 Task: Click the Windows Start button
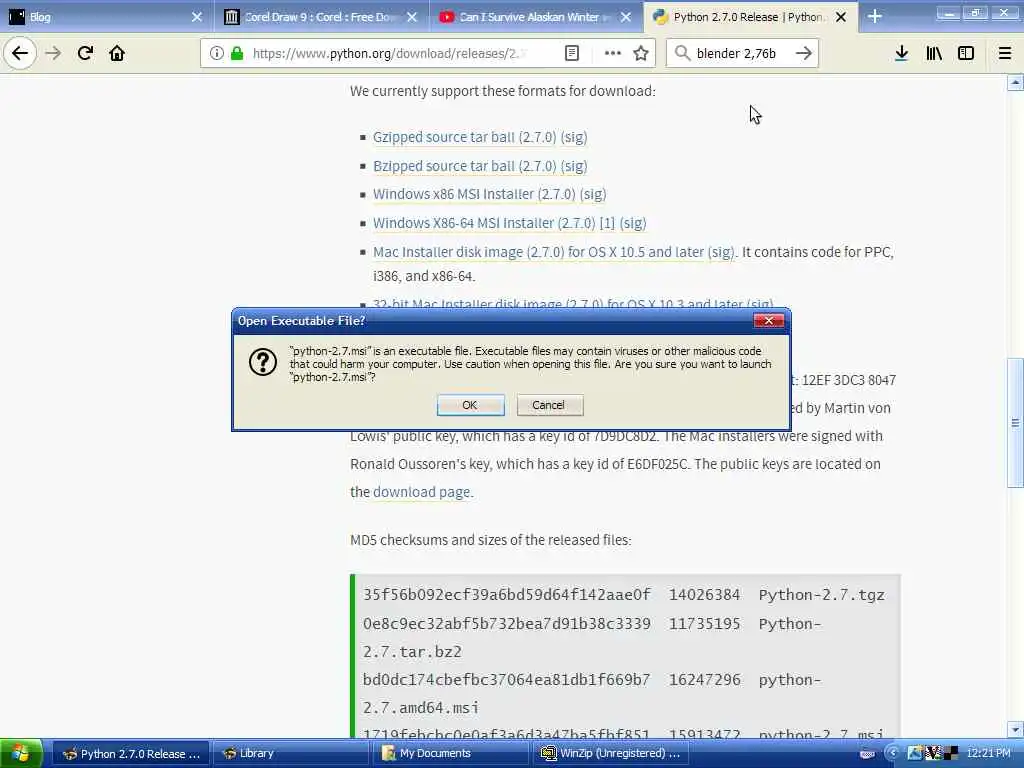click(x=22, y=753)
